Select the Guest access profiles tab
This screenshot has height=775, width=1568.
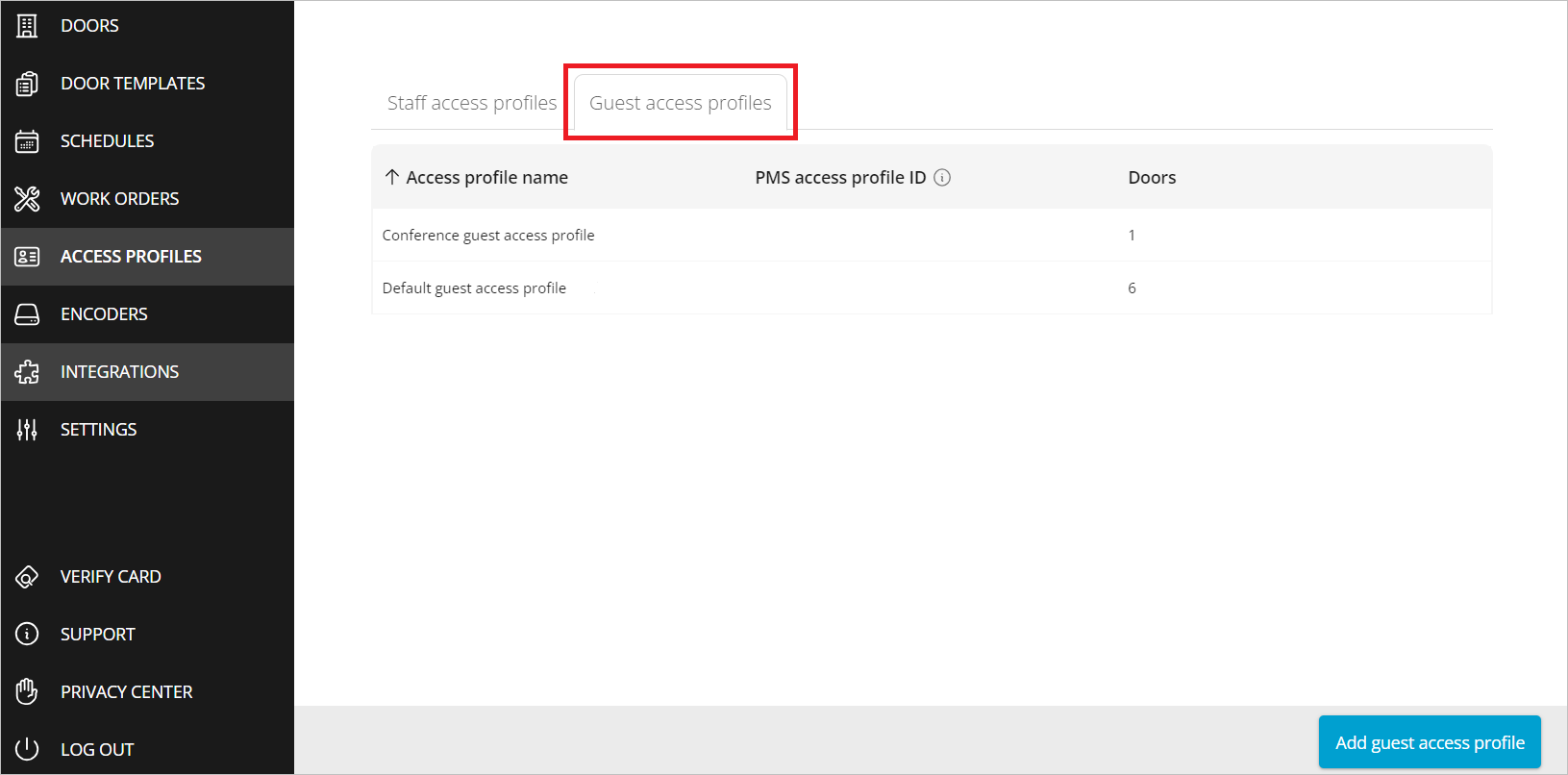click(680, 103)
